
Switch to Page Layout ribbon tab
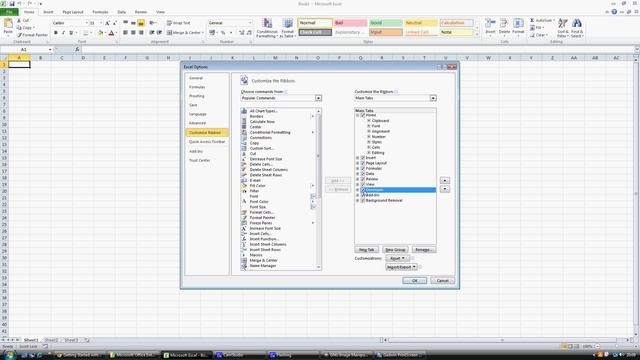(73, 12)
